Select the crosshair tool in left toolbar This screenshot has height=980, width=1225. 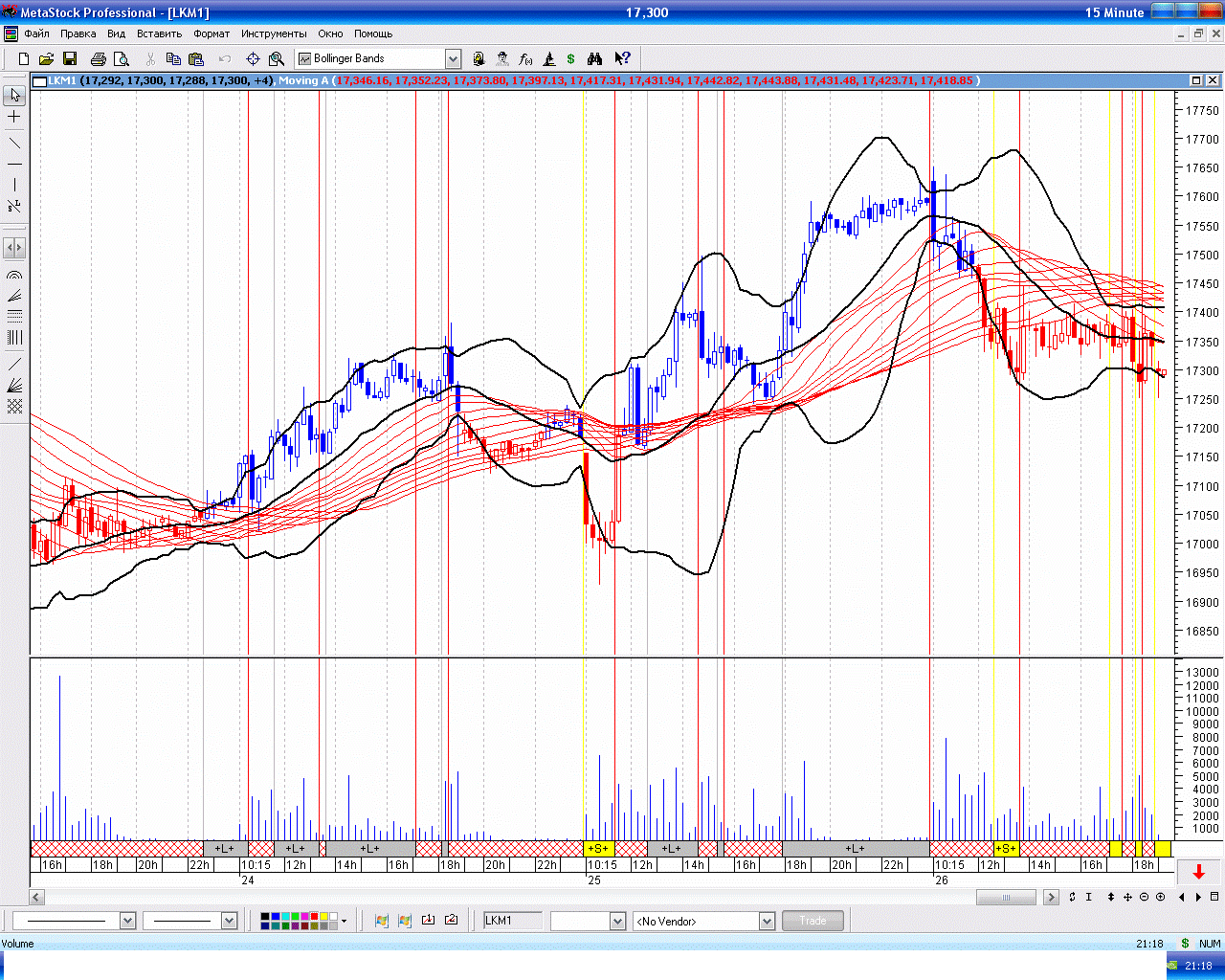click(14, 117)
